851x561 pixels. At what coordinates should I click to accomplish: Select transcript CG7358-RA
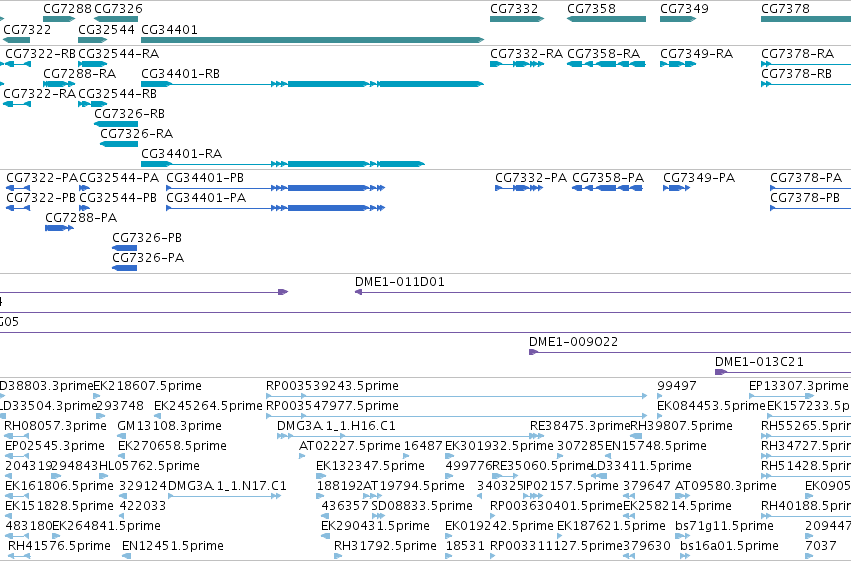[604, 54]
